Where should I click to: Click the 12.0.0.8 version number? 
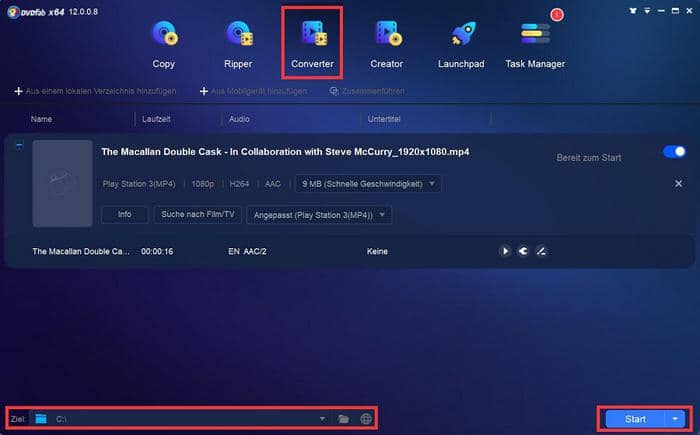pyautogui.click(x=83, y=12)
